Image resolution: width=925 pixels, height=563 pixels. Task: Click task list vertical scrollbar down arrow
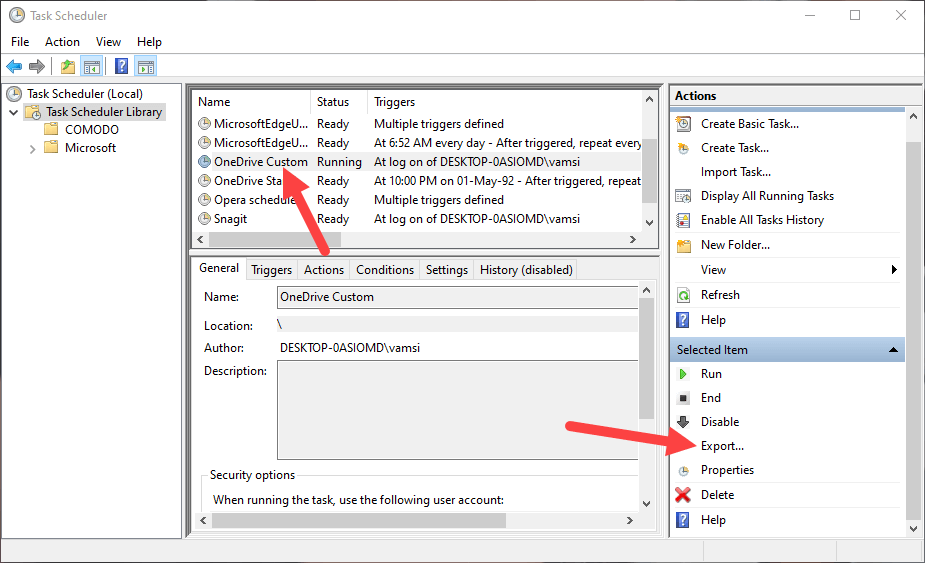(x=650, y=223)
